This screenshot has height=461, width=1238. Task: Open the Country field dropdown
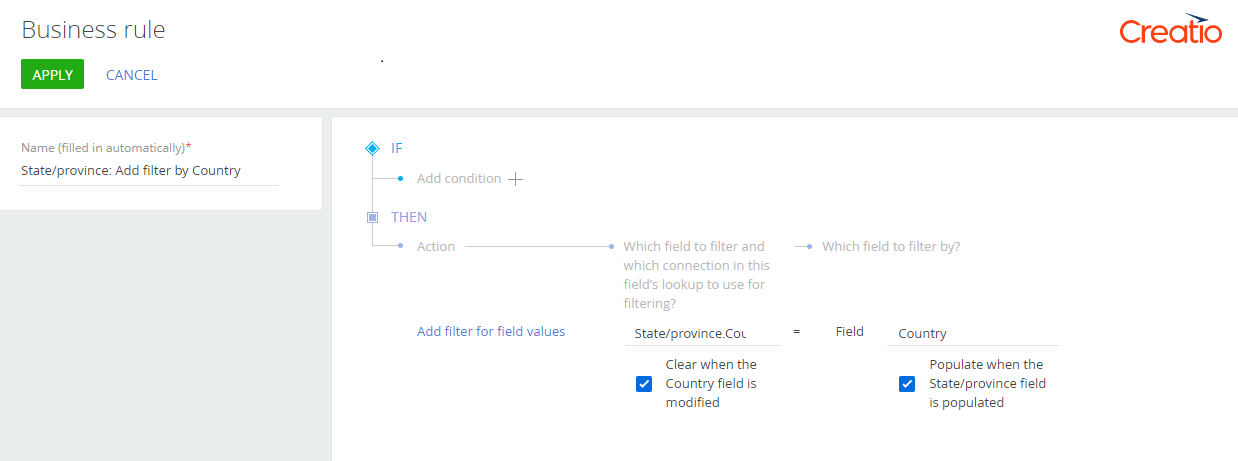[972, 333]
